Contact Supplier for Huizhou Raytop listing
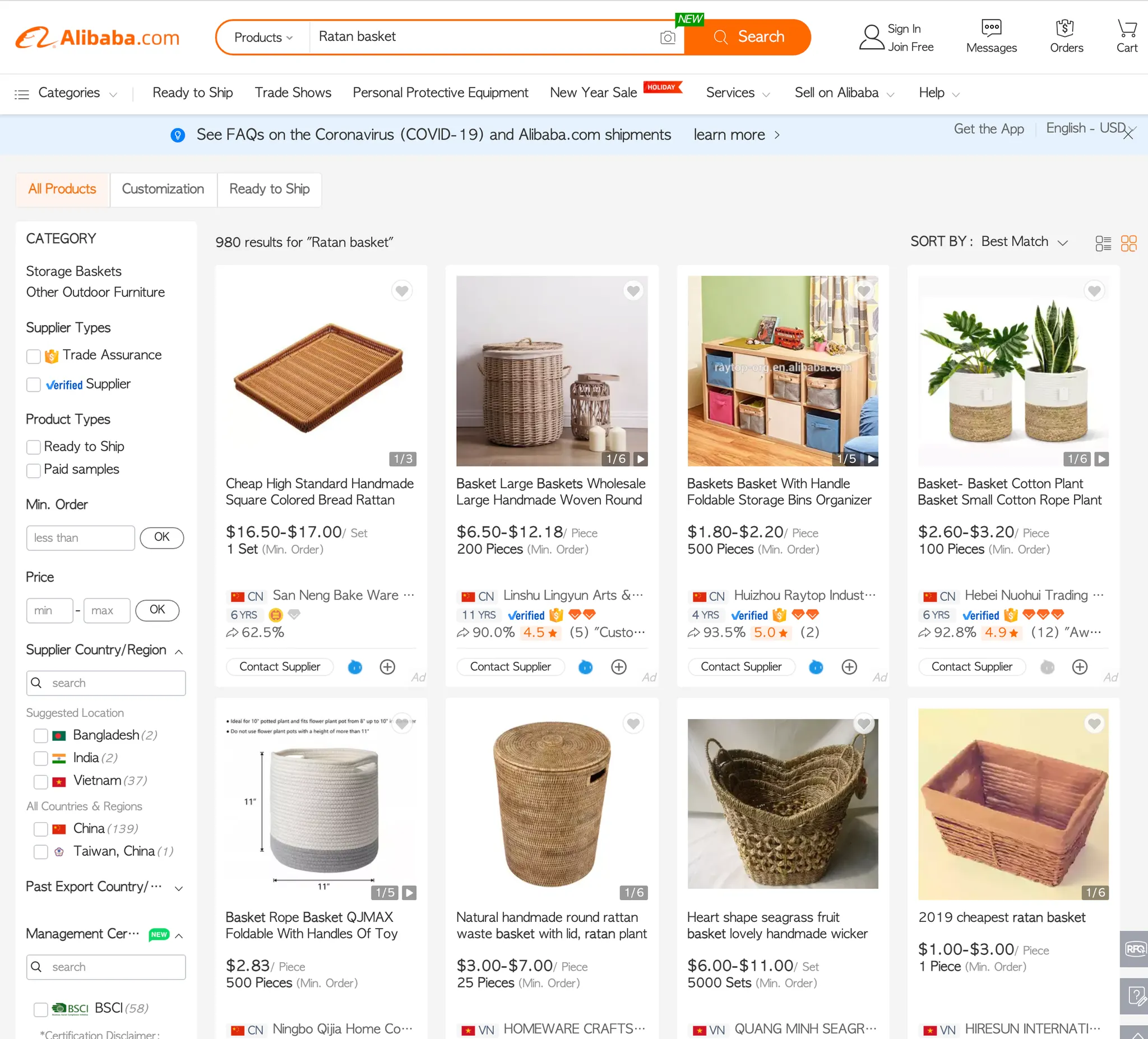 [x=740, y=667]
